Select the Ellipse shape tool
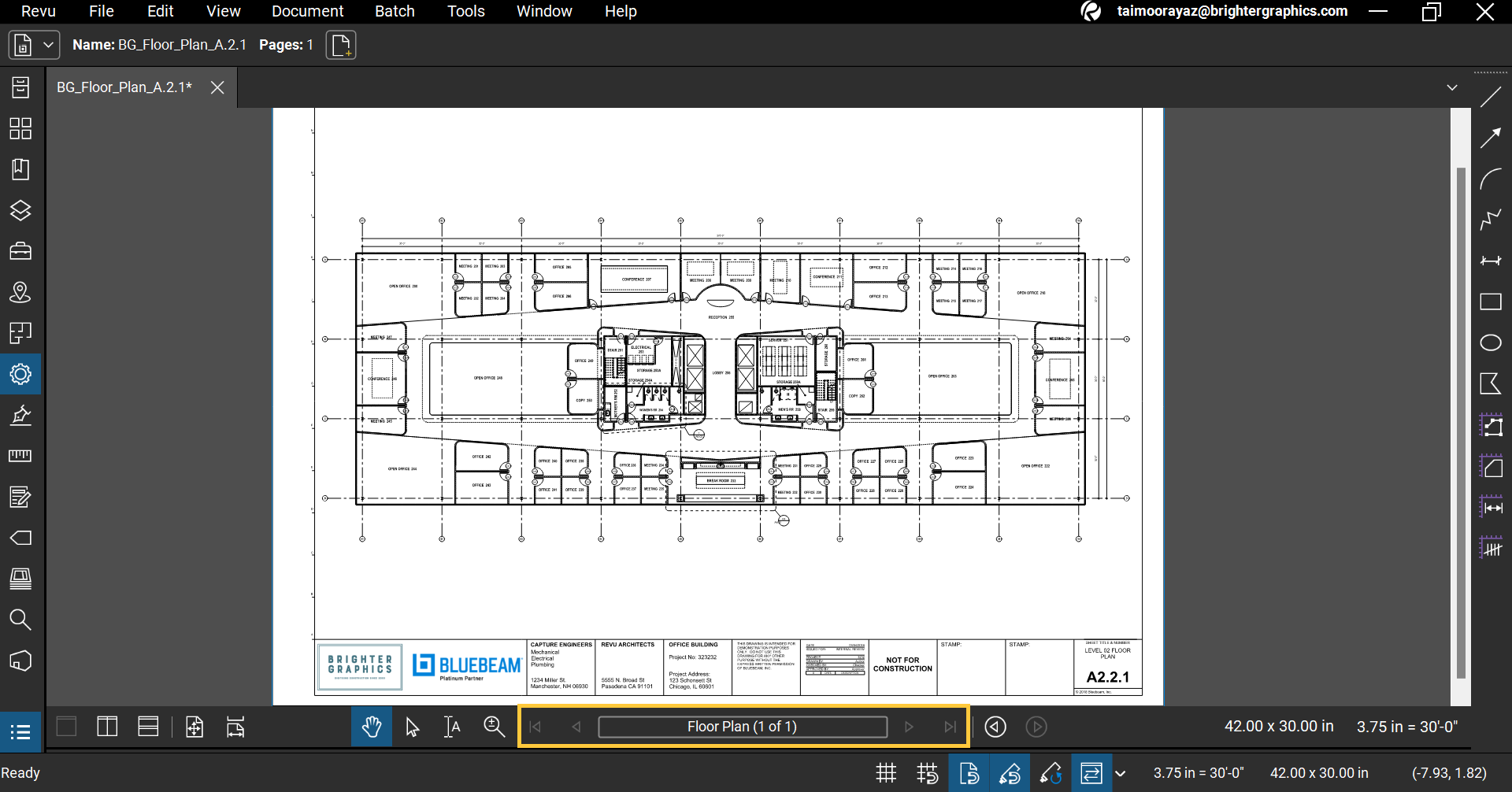1512x792 pixels. click(x=1490, y=342)
